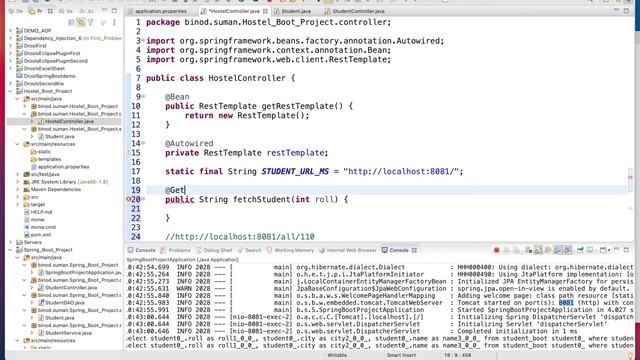640x360 pixels.
Task: Open Package Explorer view menu
Action: click(x=114, y=22)
